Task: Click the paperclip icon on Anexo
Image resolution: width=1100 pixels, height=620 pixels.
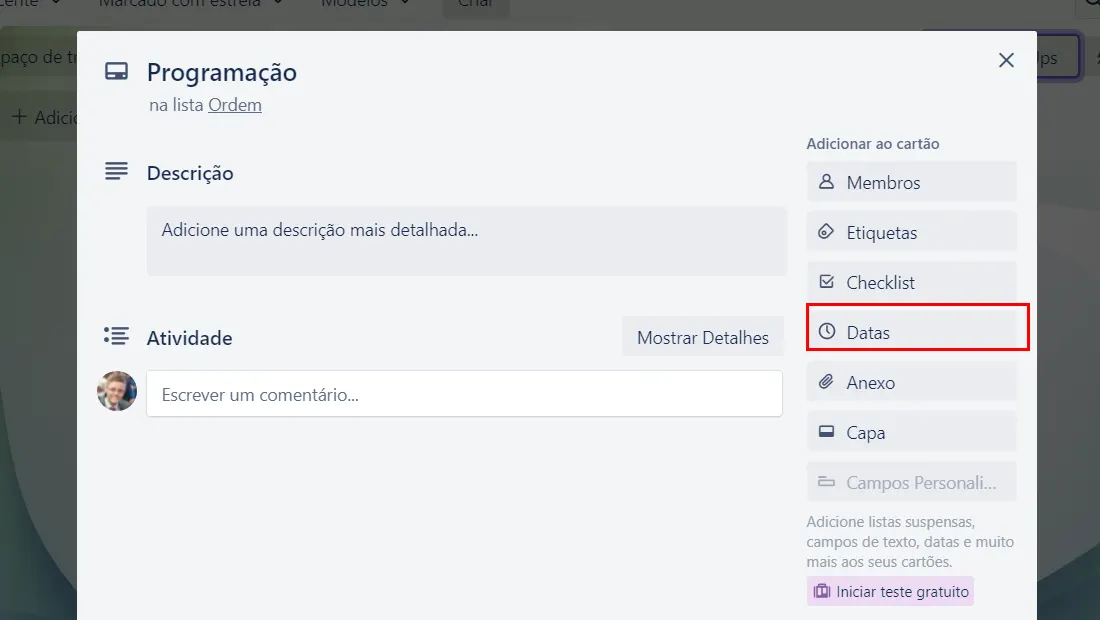Action: pos(826,382)
